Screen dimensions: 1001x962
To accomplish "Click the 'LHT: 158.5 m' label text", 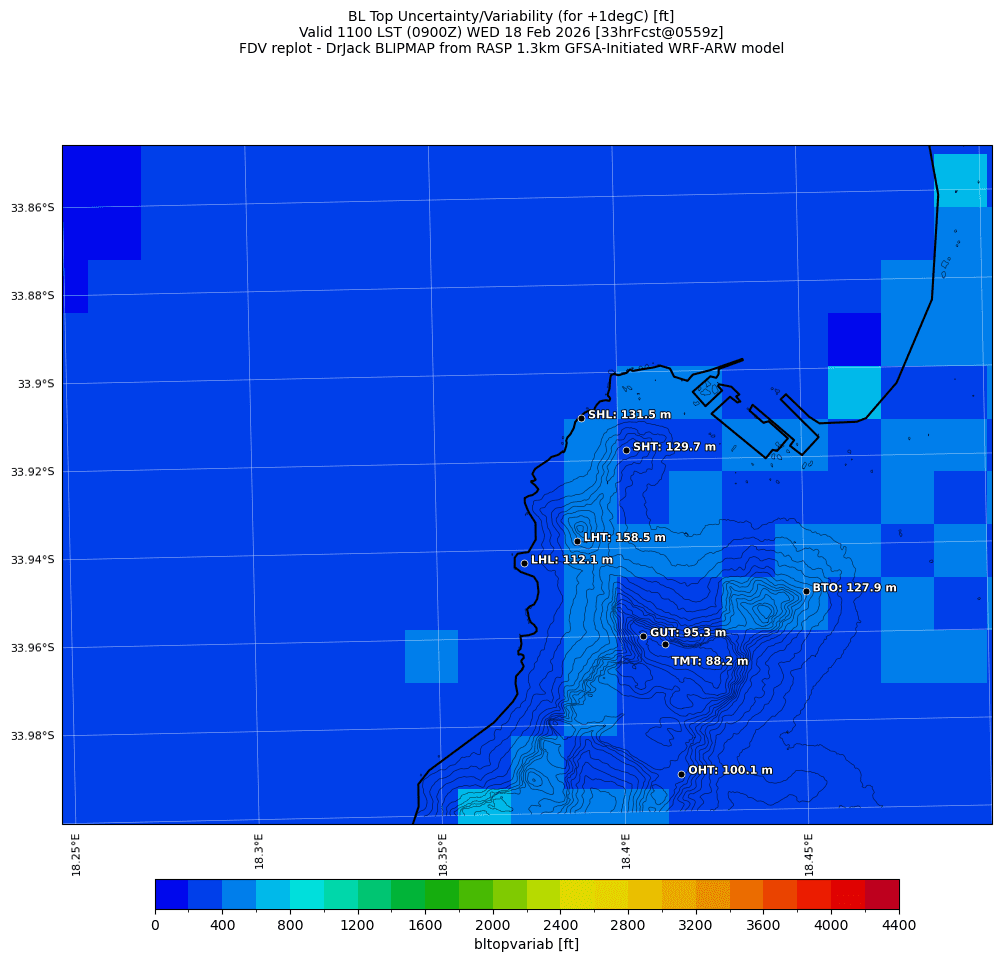I will point(624,538).
